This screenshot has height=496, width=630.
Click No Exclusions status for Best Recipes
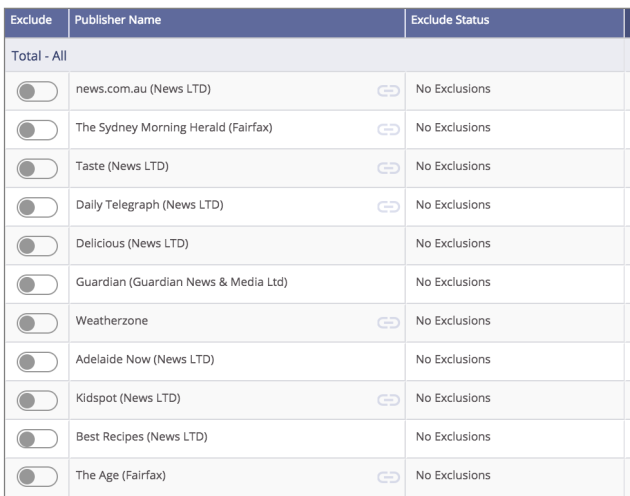tap(453, 436)
